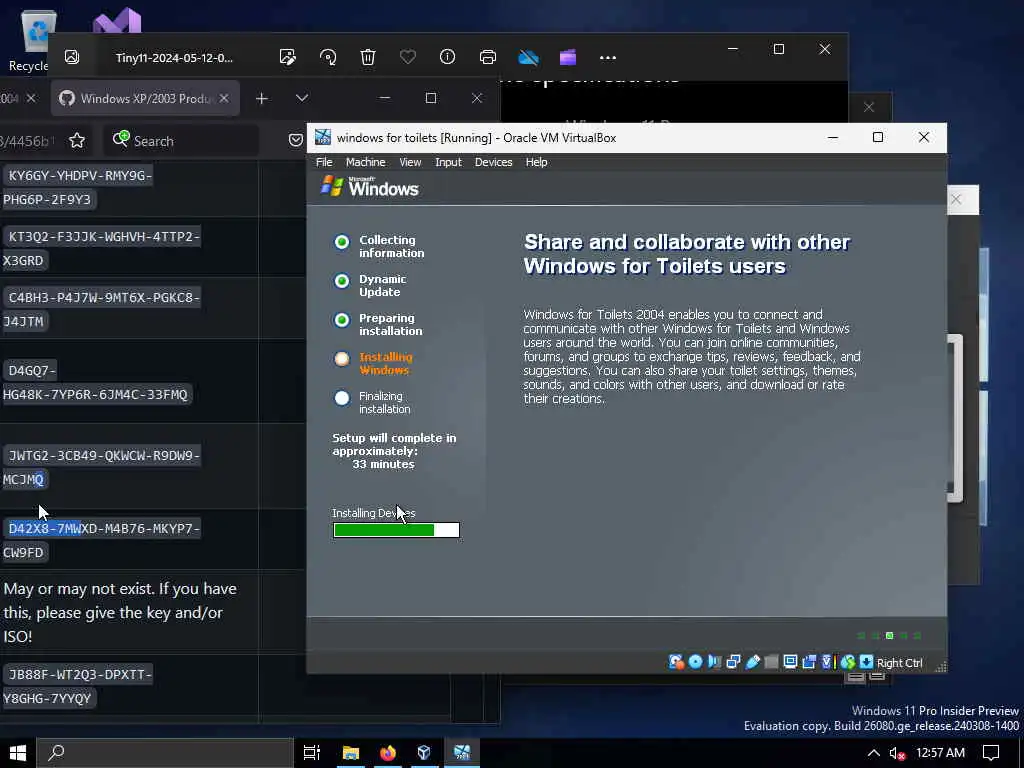The width and height of the screenshot is (1024, 768).
Task: Show hidden tray icons chevron
Action: point(873,753)
